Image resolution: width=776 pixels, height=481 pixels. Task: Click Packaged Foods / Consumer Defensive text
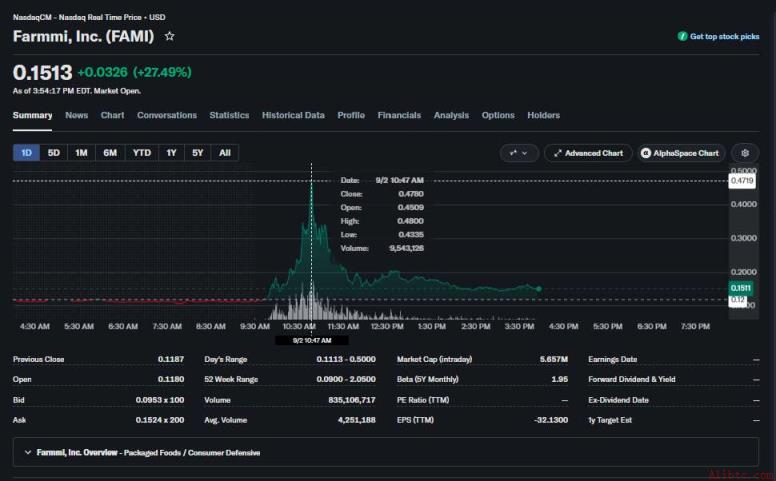tap(192, 453)
